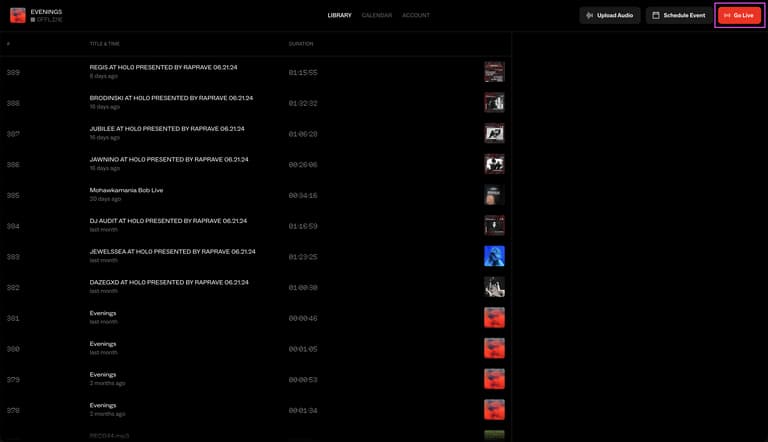
Task: Select title DAZEGXD AT HOLO PRESENTED BY RAPRAVE
Action: (168, 282)
